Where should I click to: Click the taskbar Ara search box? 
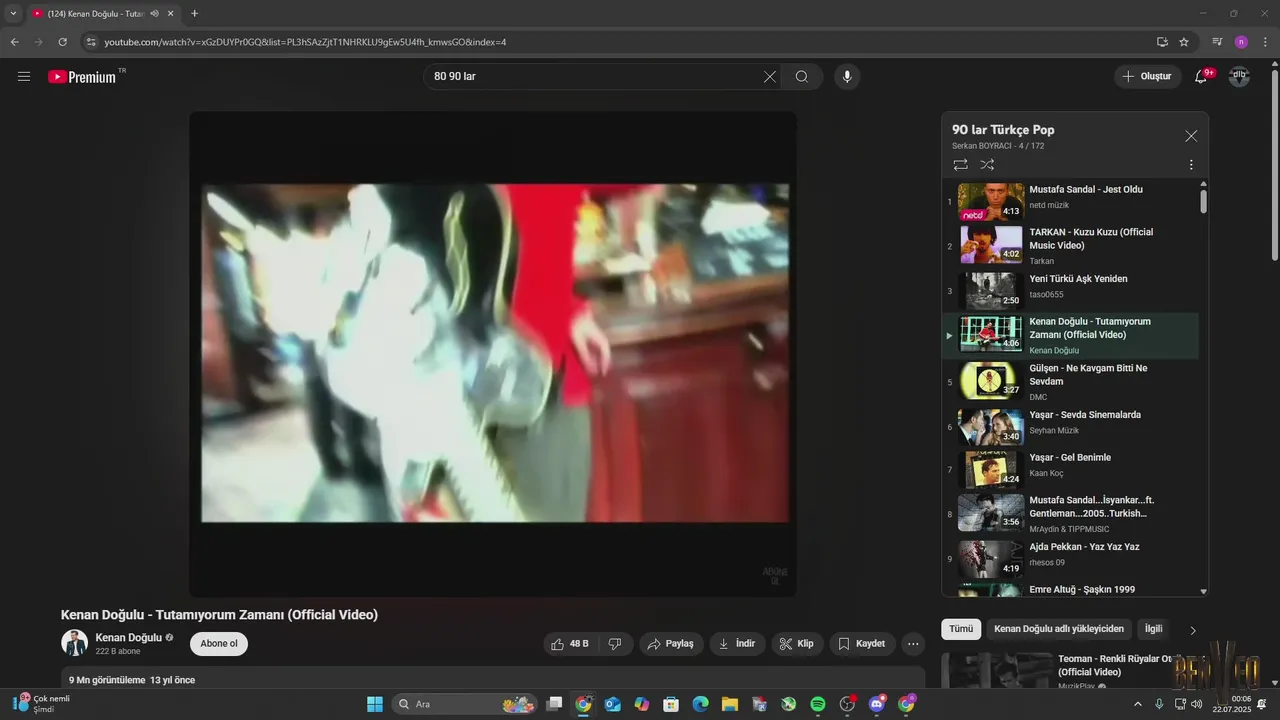click(x=465, y=704)
